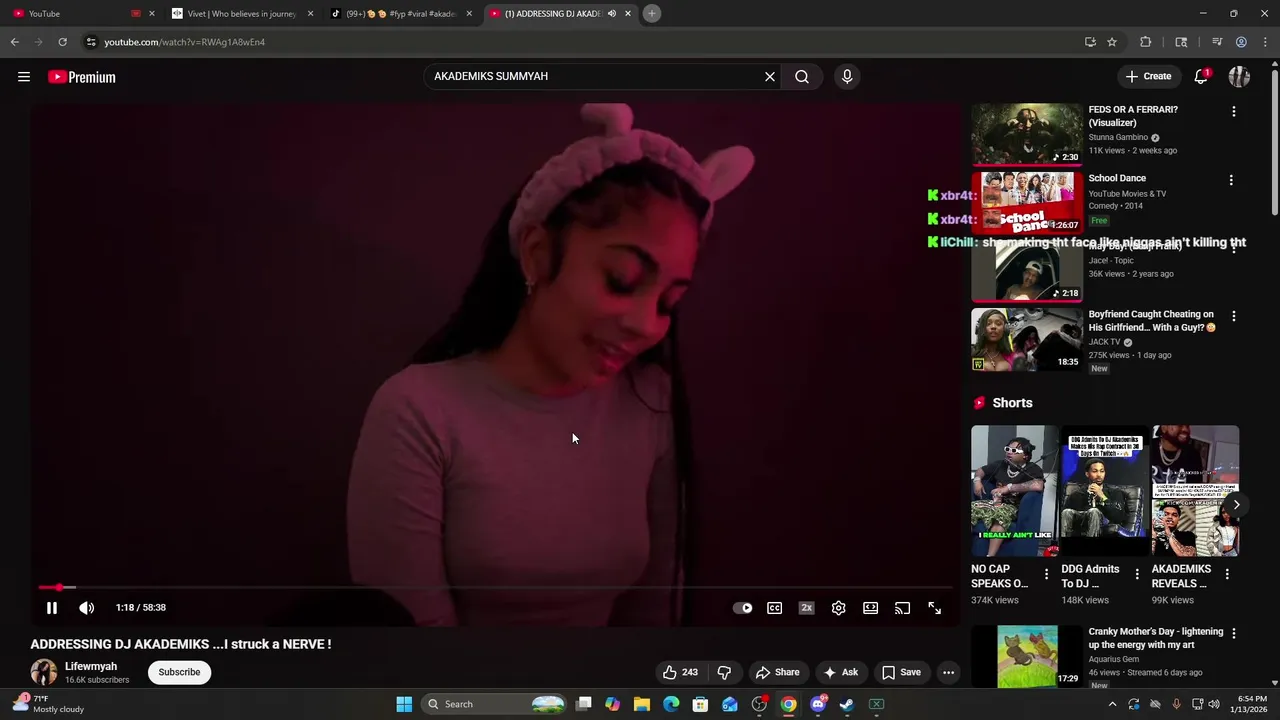Subscribe to the Lifewmyah channel
The image size is (1280, 720).
180,672
